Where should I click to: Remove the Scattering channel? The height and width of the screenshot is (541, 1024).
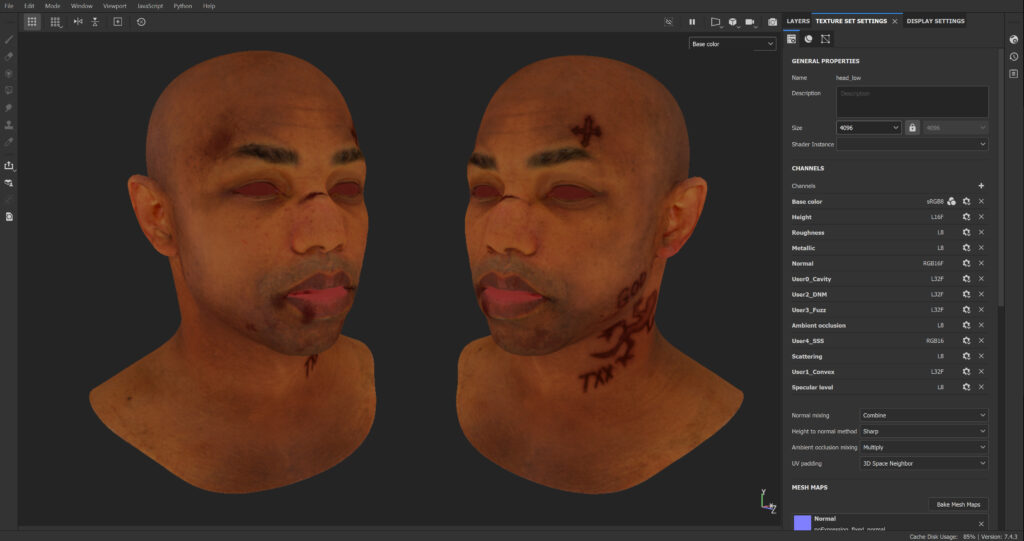point(981,356)
